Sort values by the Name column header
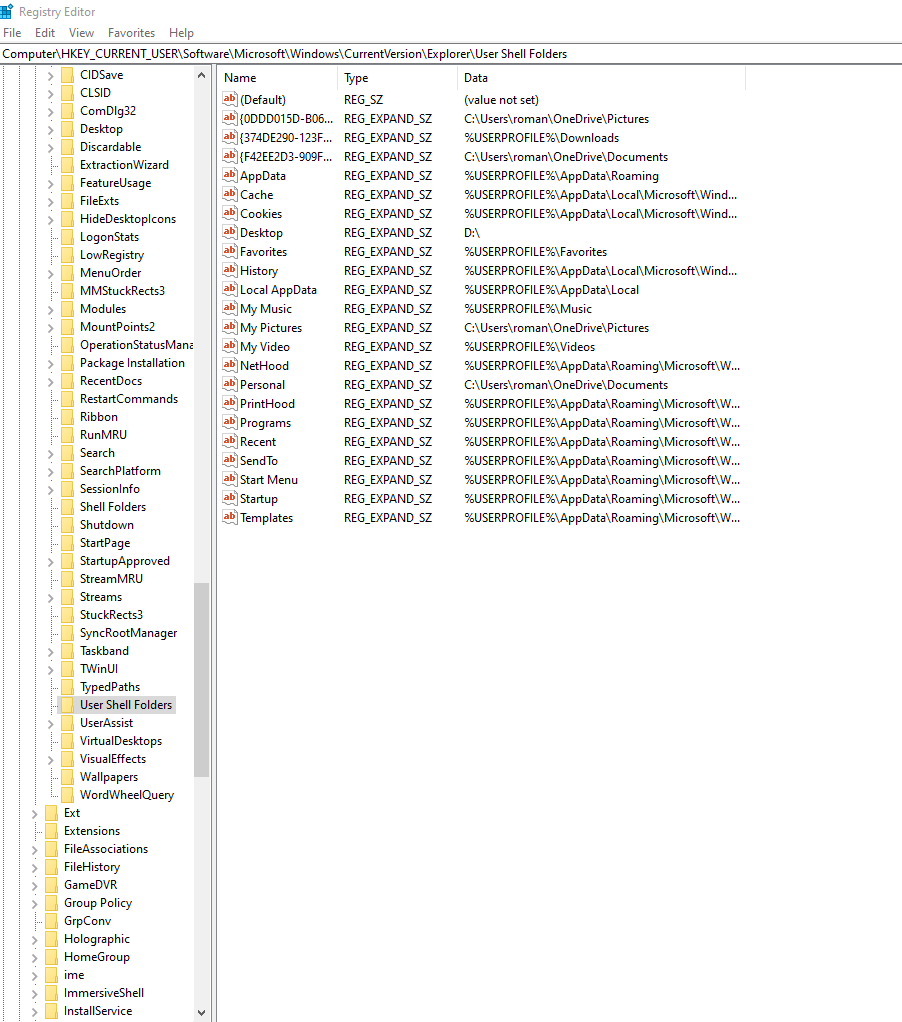Image resolution: width=902 pixels, height=1022 pixels. pyautogui.click(x=278, y=78)
